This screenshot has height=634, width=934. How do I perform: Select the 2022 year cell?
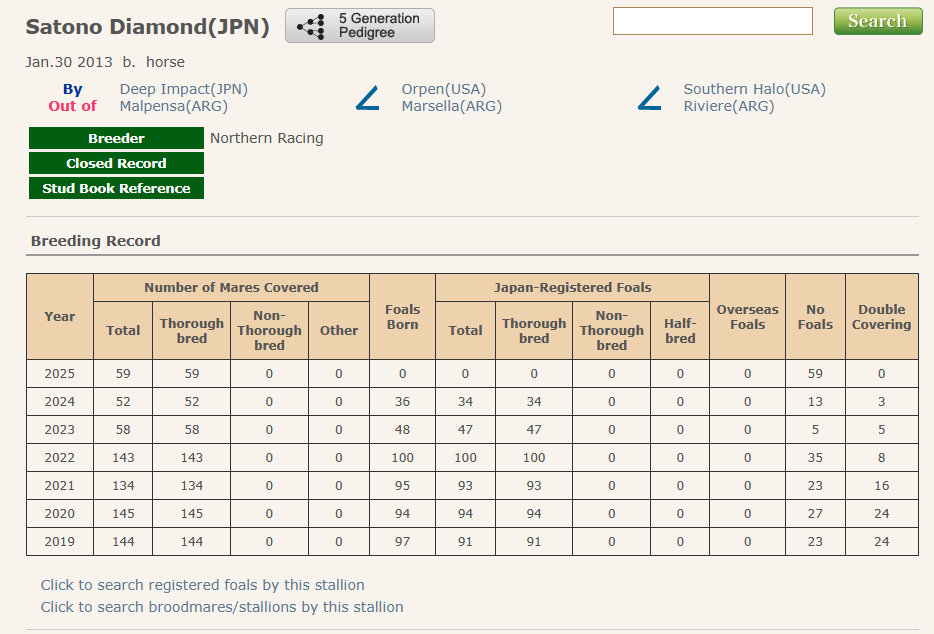click(x=60, y=458)
